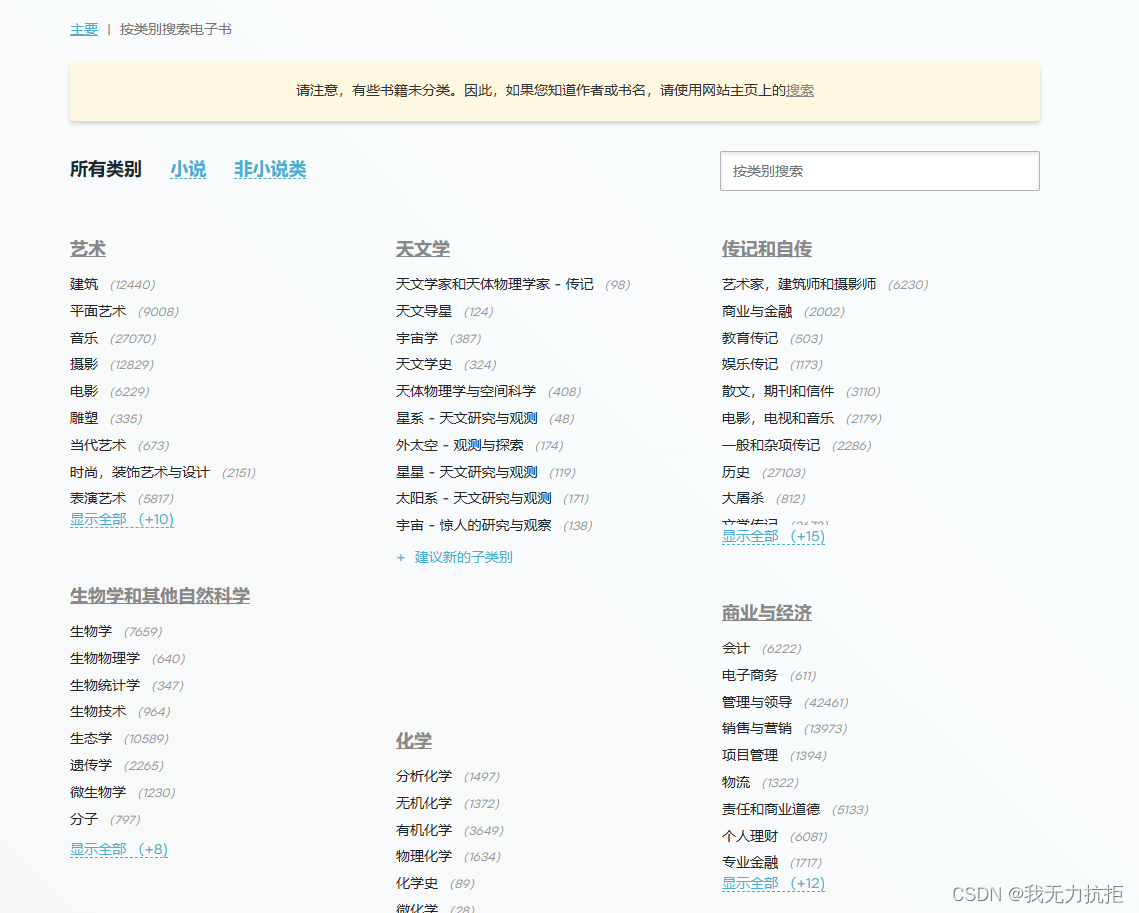
Task: Expand all 艺术 subcategories via 显示全部 (+10)
Action: (122, 519)
